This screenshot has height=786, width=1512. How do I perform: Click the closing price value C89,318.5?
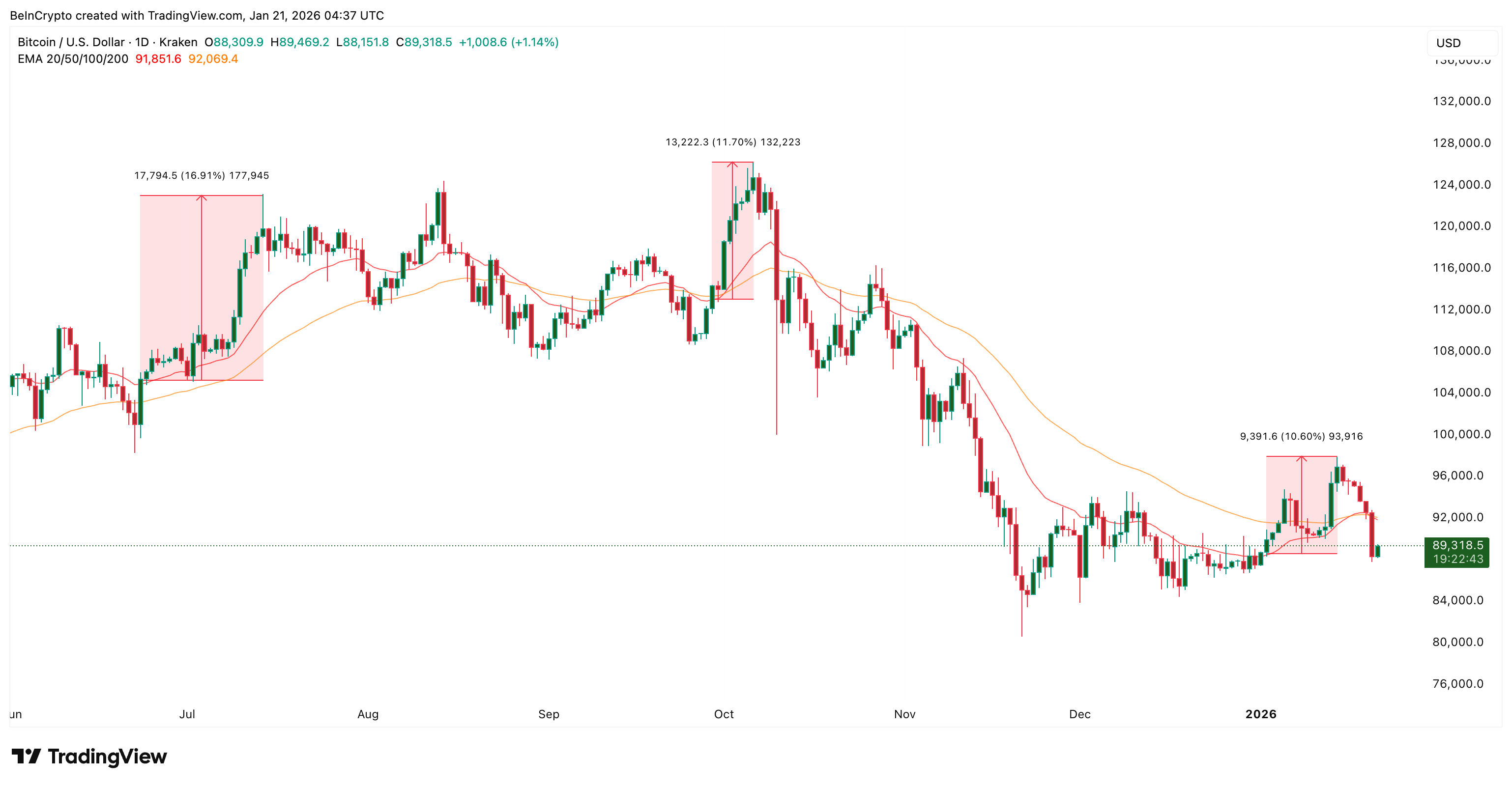(424, 42)
